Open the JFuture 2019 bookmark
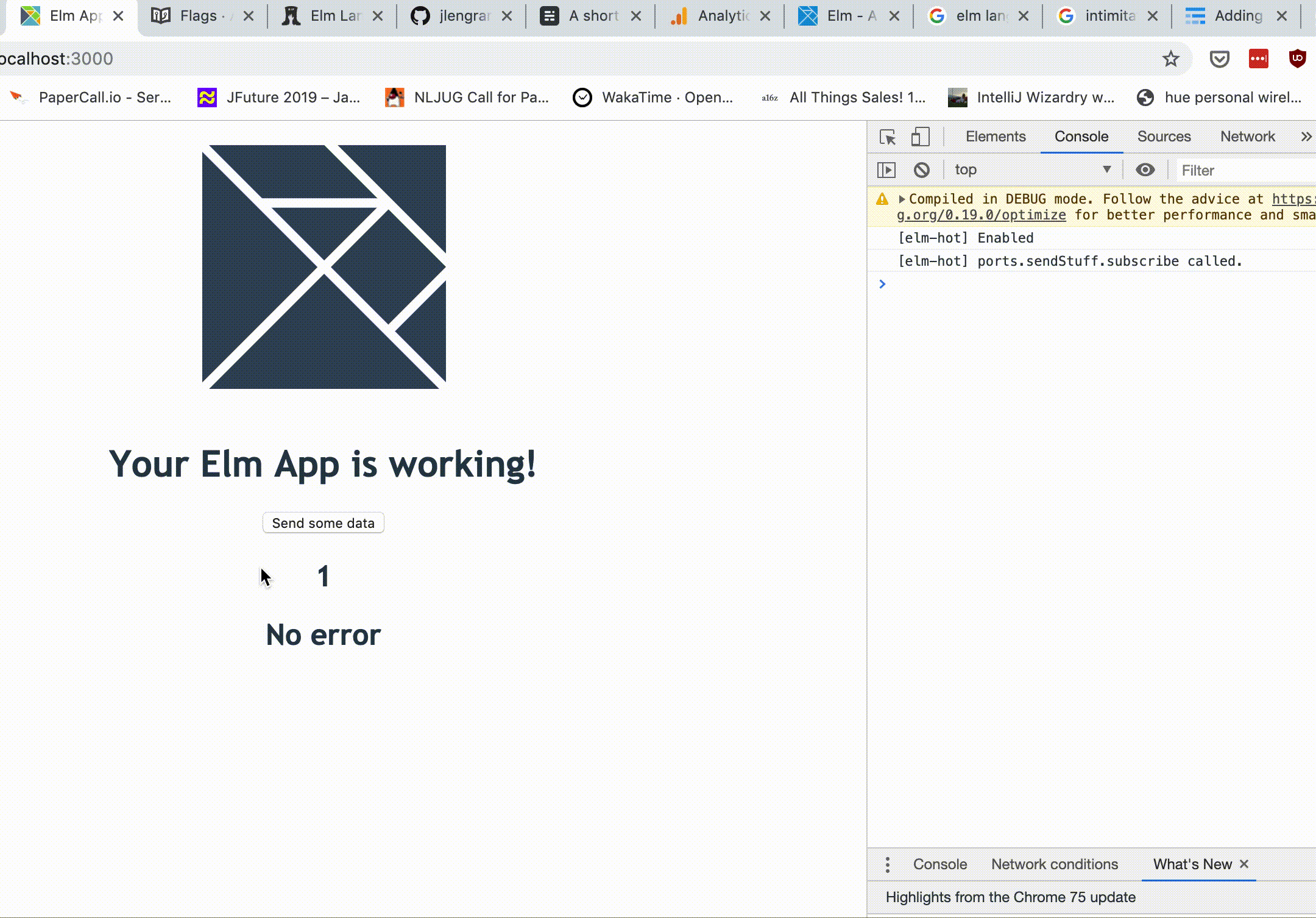1316x918 pixels. pos(279,98)
